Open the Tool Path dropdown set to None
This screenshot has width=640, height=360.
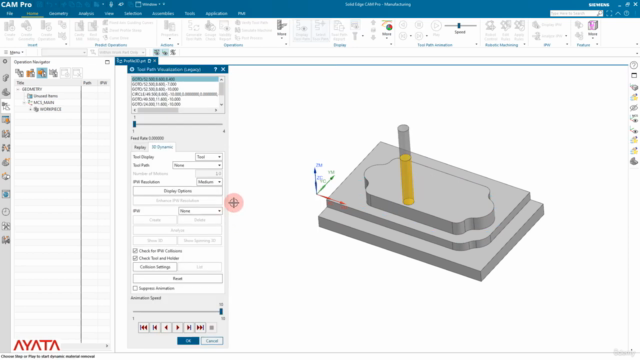197,165
